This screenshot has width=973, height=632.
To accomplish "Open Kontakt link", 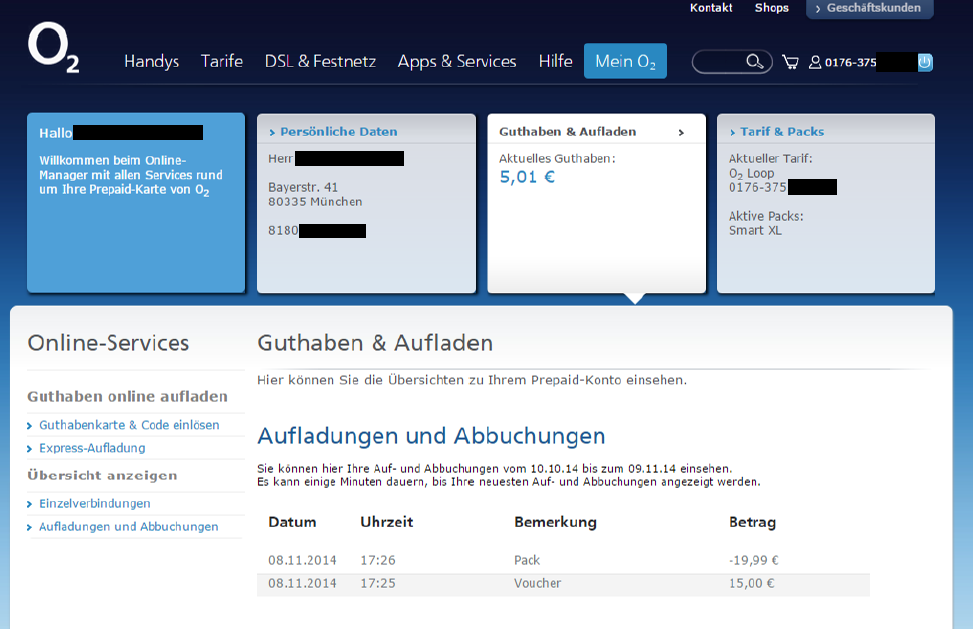I will (711, 8).
